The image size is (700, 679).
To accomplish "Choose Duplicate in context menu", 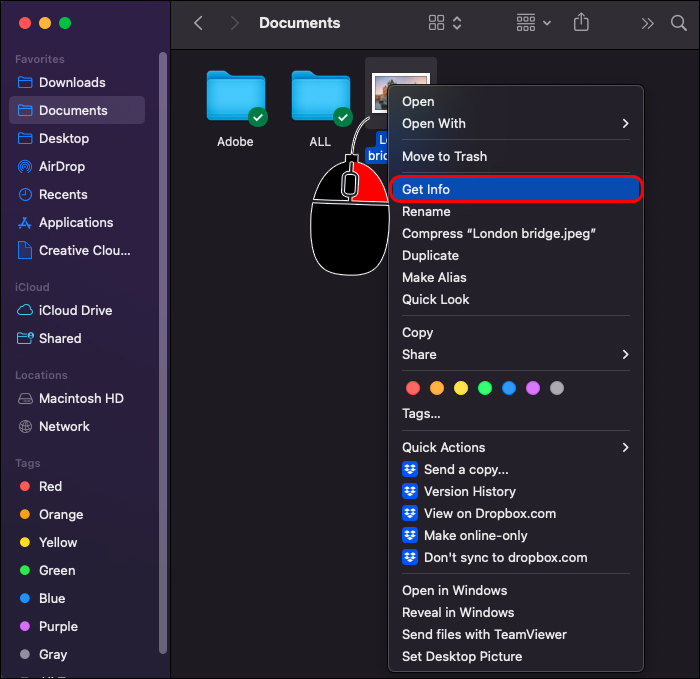I will (516, 255).
